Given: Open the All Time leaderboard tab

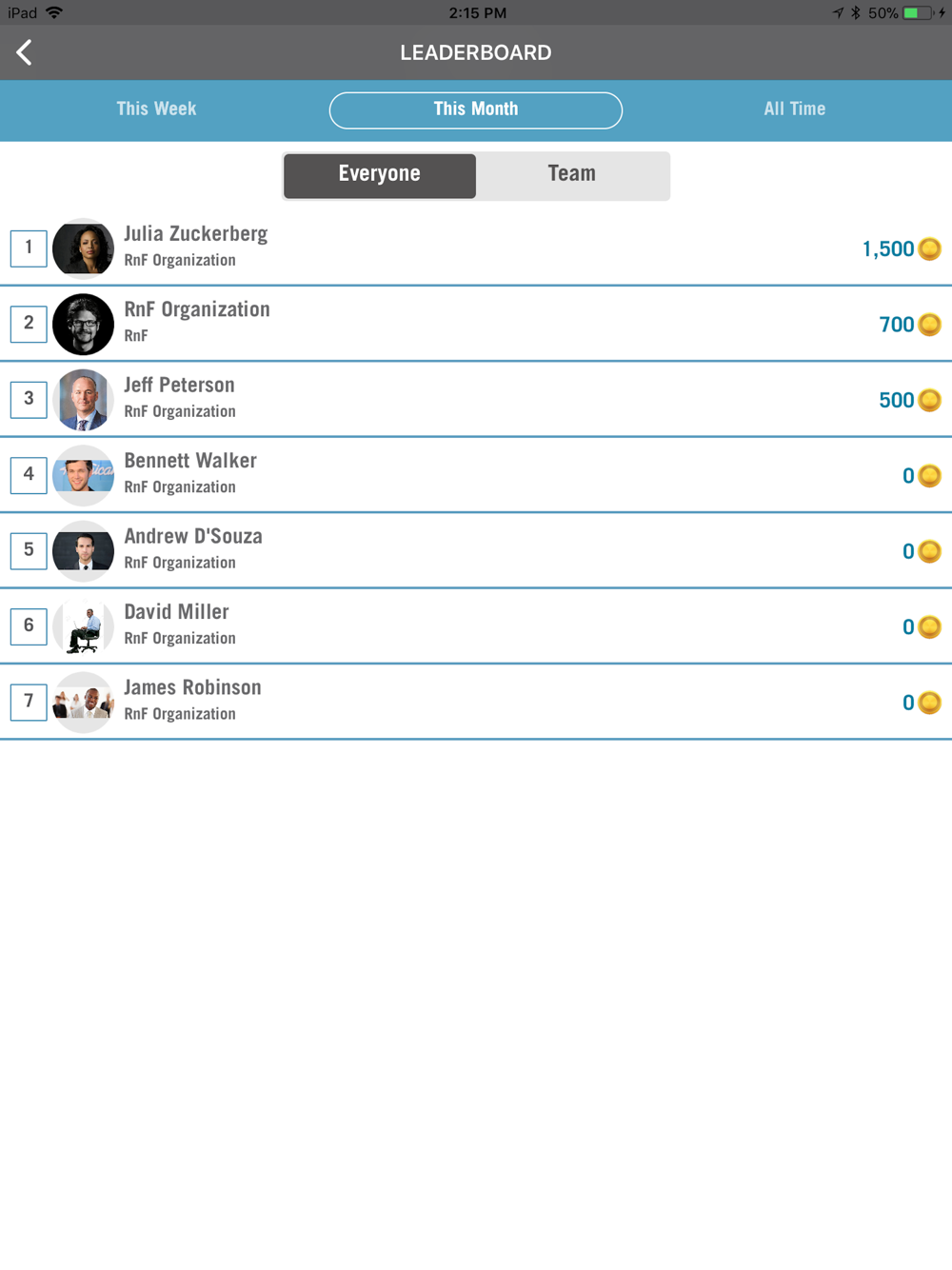Looking at the screenshot, I should tap(794, 109).
